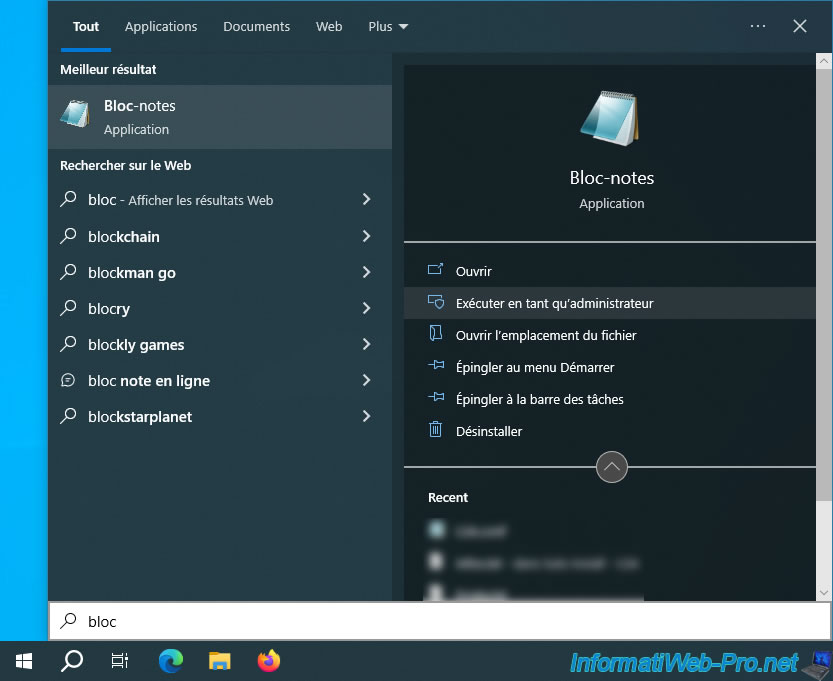Screen dimensions: 833x681
Task: Click the search icon next to blocry
Action: [x=69, y=308]
